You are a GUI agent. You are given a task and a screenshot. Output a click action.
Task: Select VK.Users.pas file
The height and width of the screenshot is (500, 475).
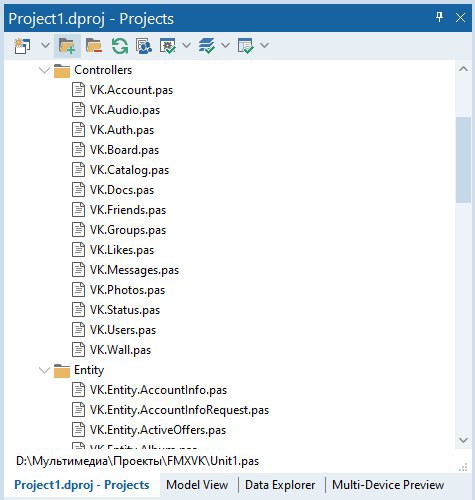123,330
